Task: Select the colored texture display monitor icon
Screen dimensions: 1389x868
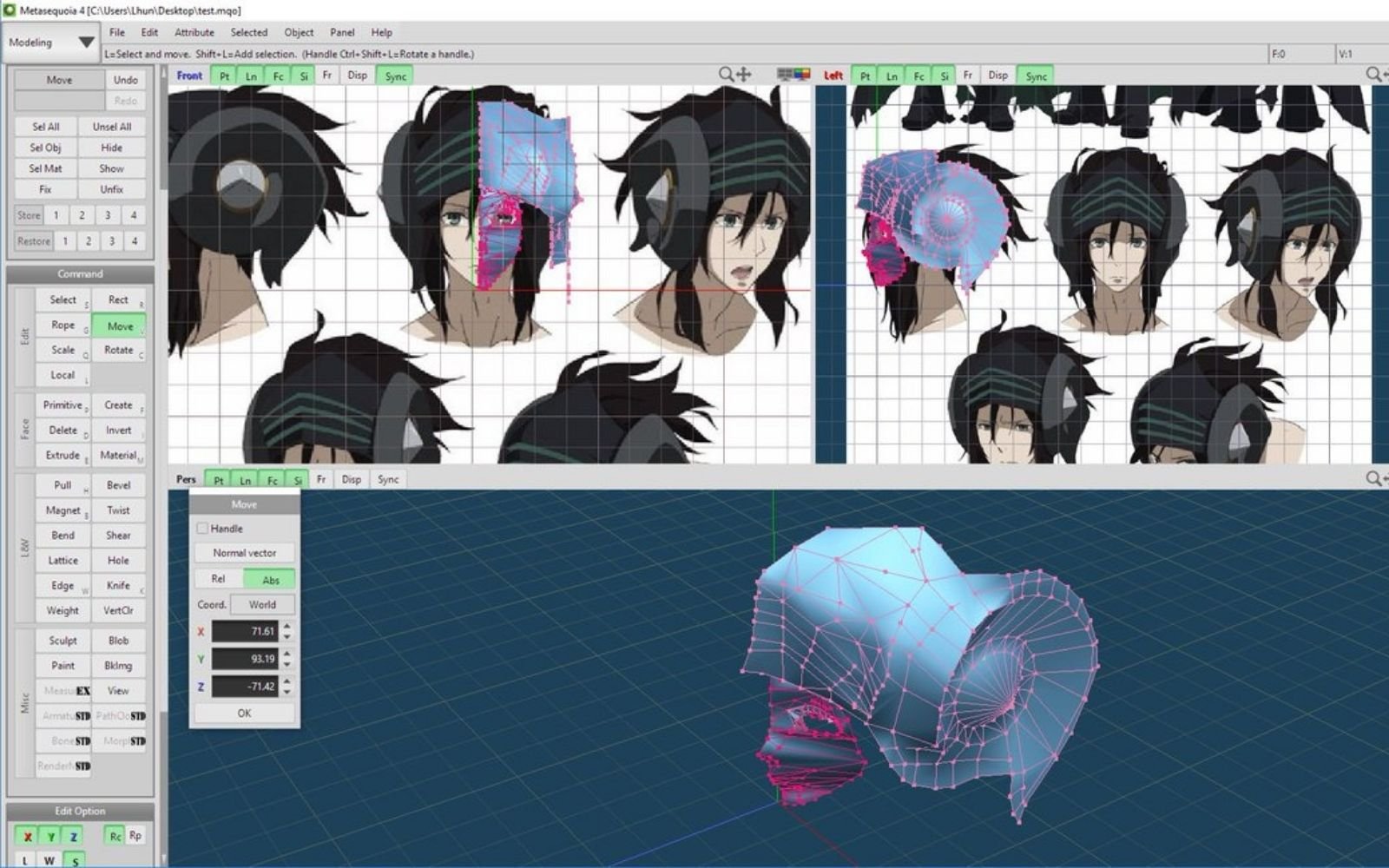Action: pyautogui.click(x=801, y=76)
